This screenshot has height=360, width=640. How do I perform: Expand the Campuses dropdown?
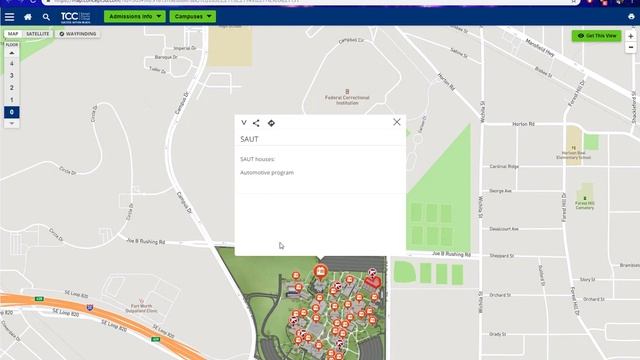tap(193, 16)
